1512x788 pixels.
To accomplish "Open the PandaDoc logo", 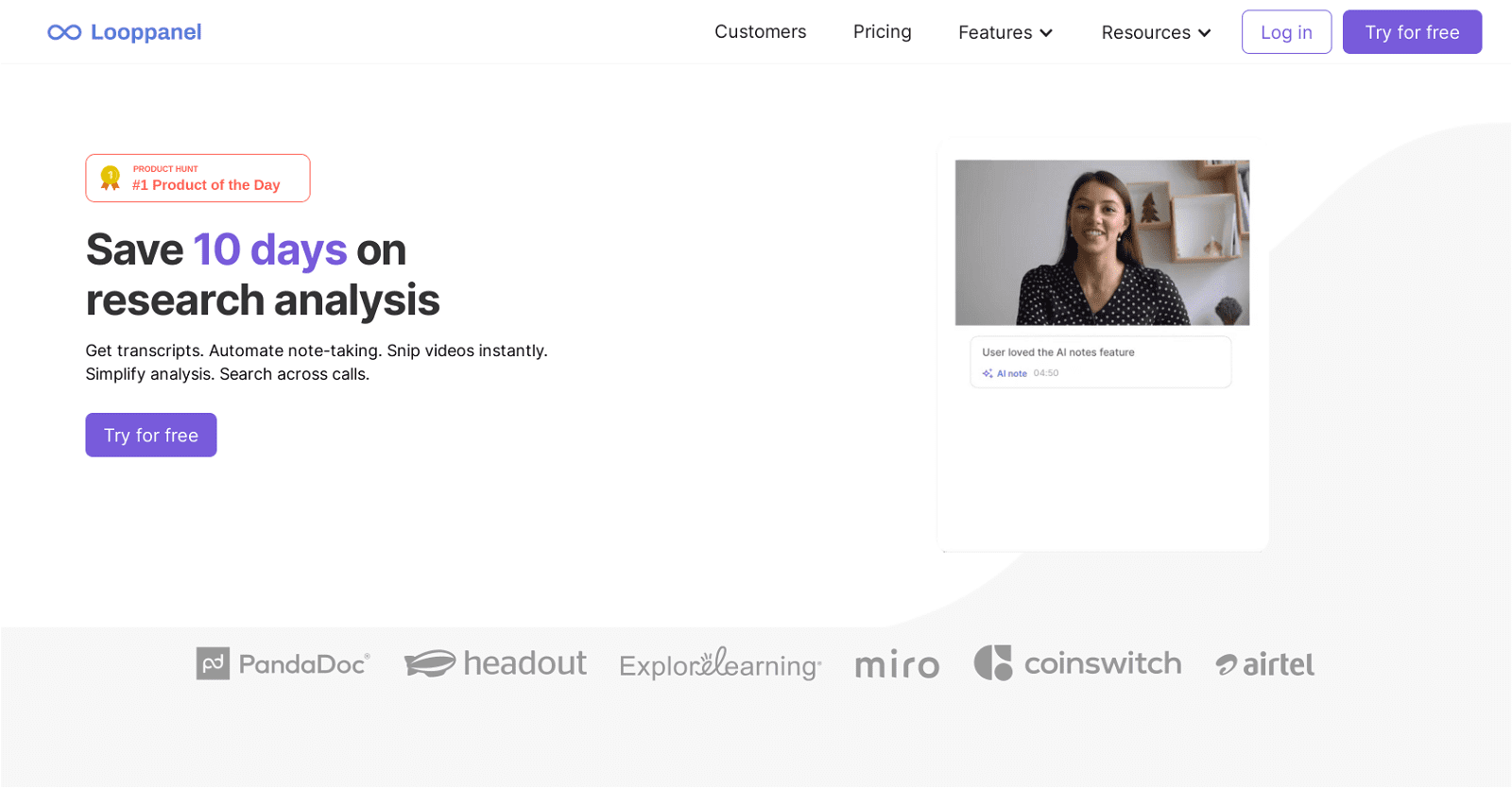I will (x=283, y=663).
